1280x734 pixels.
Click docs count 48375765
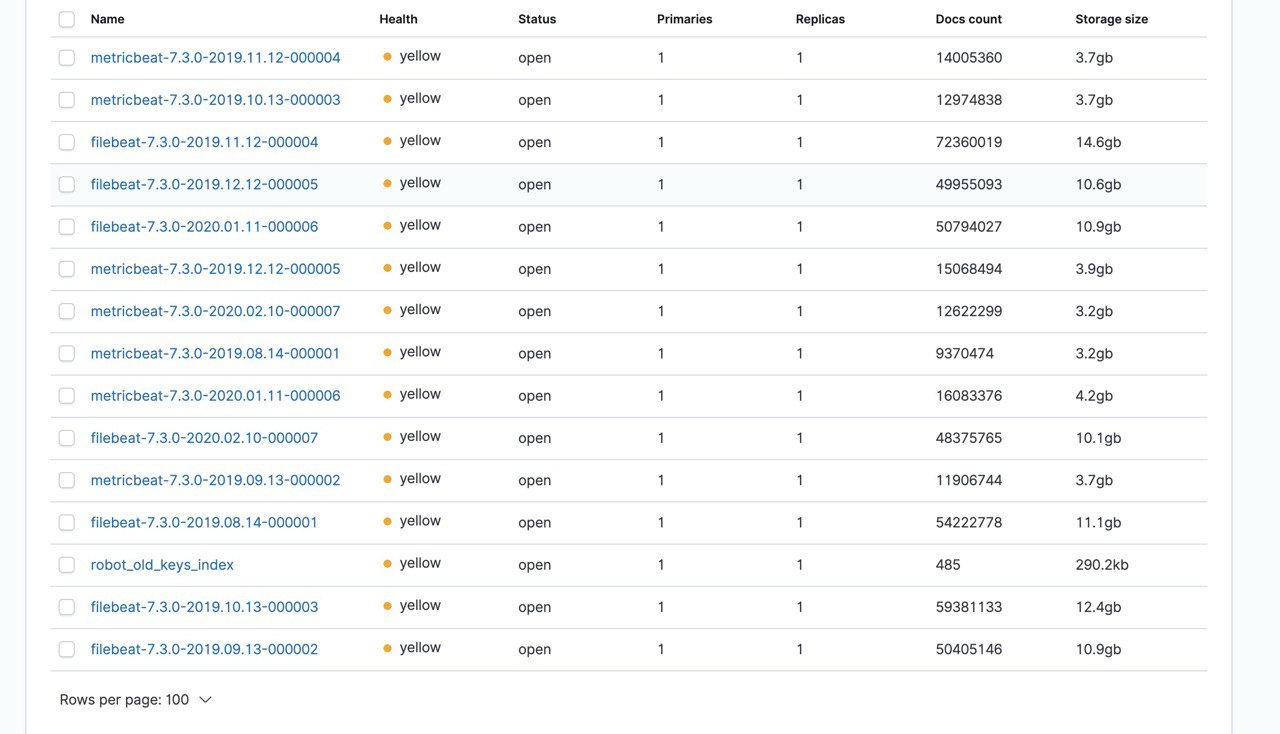point(969,438)
